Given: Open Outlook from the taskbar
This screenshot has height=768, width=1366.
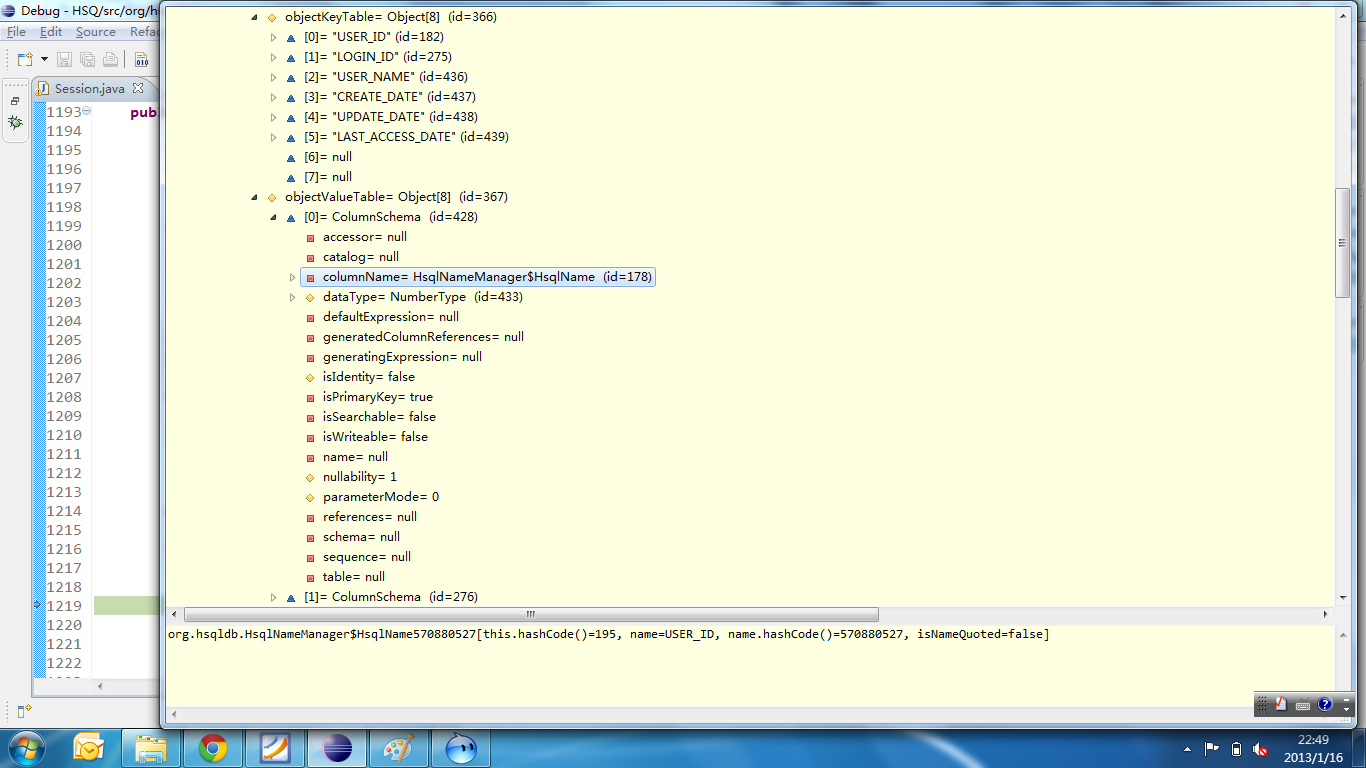Looking at the screenshot, I should [89, 748].
